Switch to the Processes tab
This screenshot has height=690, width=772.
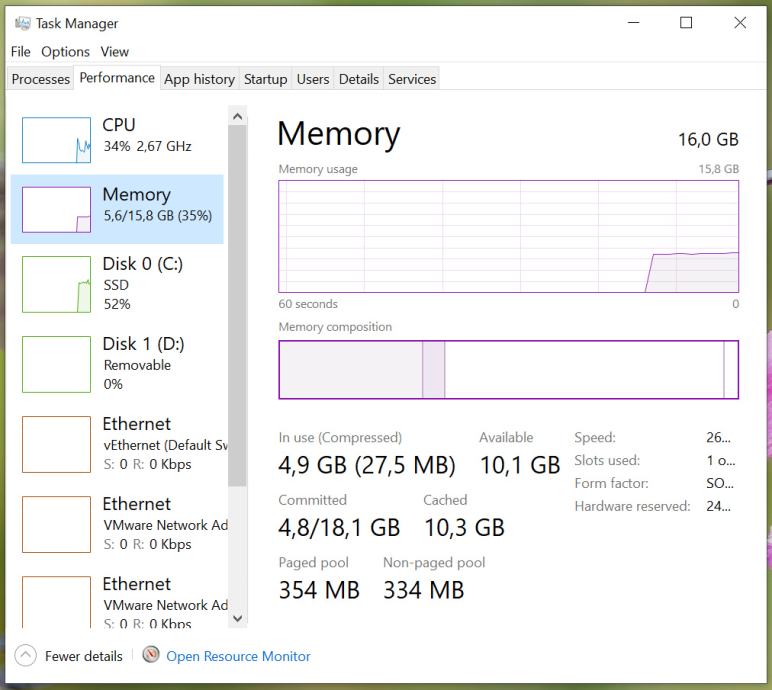click(41, 79)
